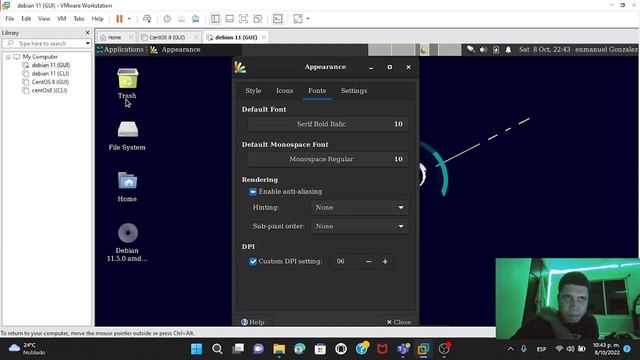Switch to the Settings tab in Appearance
The height and width of the screenshot is (360, 640).
click(354, 91)
